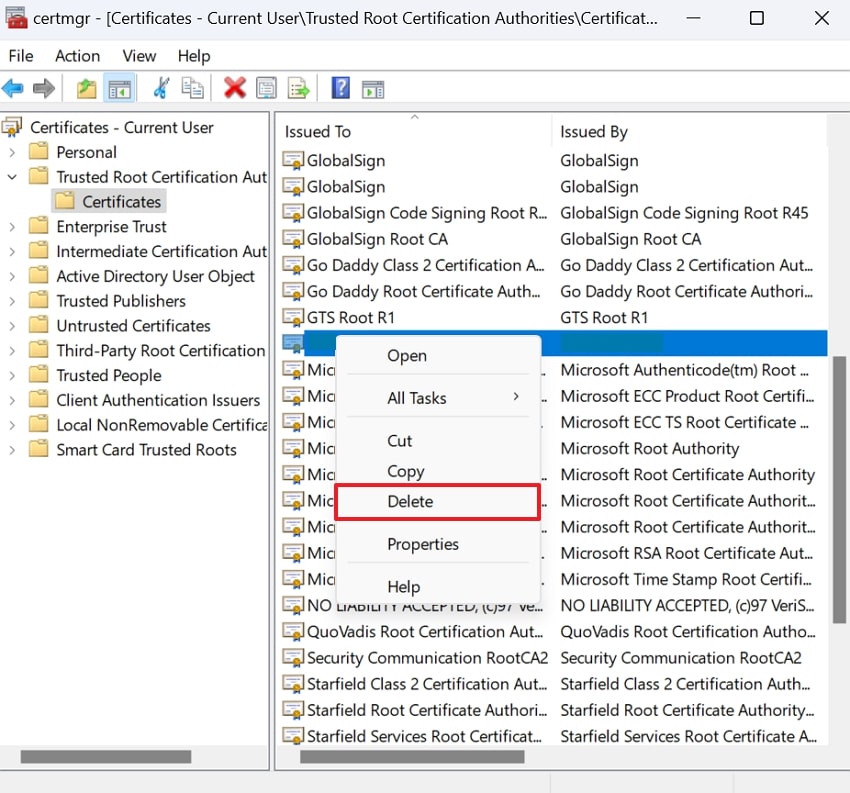Click the Export List toolbar icon
This screenshot has height=793, width=850.
pyautogui.click(x=298, y=88)
